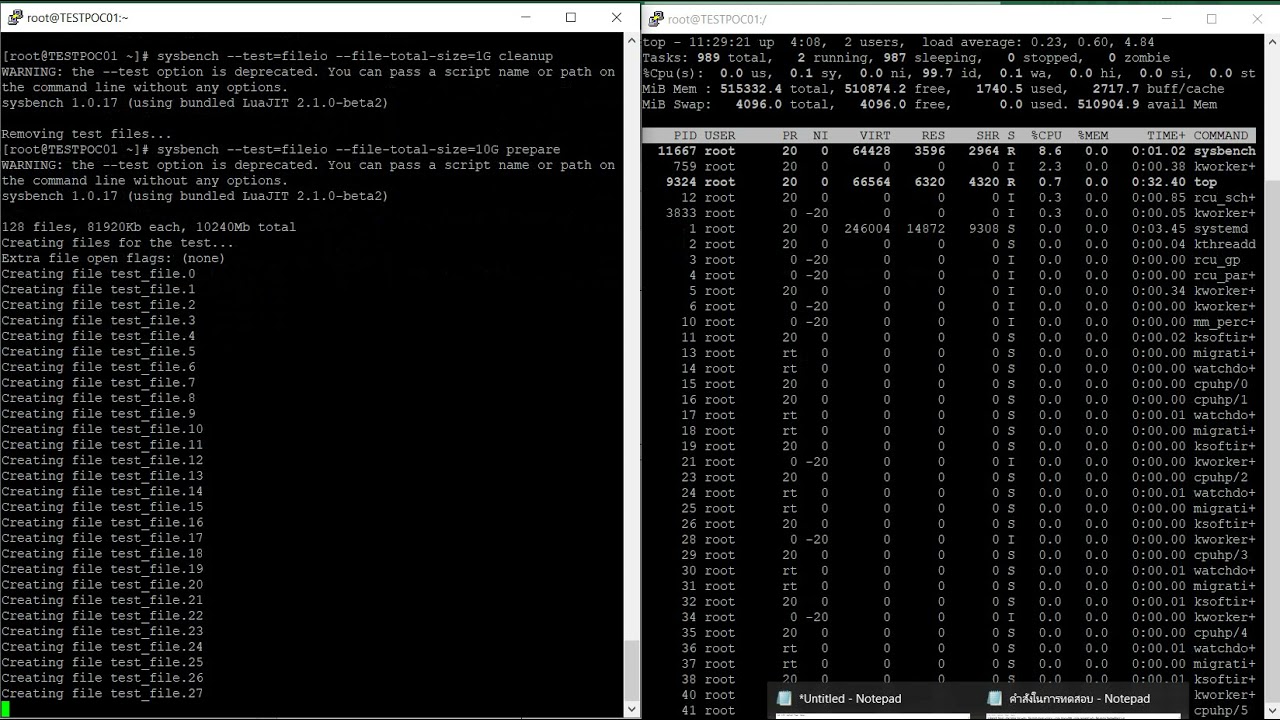Click the 'Creating file test_file.27' line
Viewport: 1280px width, 720px height.
(102, 693)
